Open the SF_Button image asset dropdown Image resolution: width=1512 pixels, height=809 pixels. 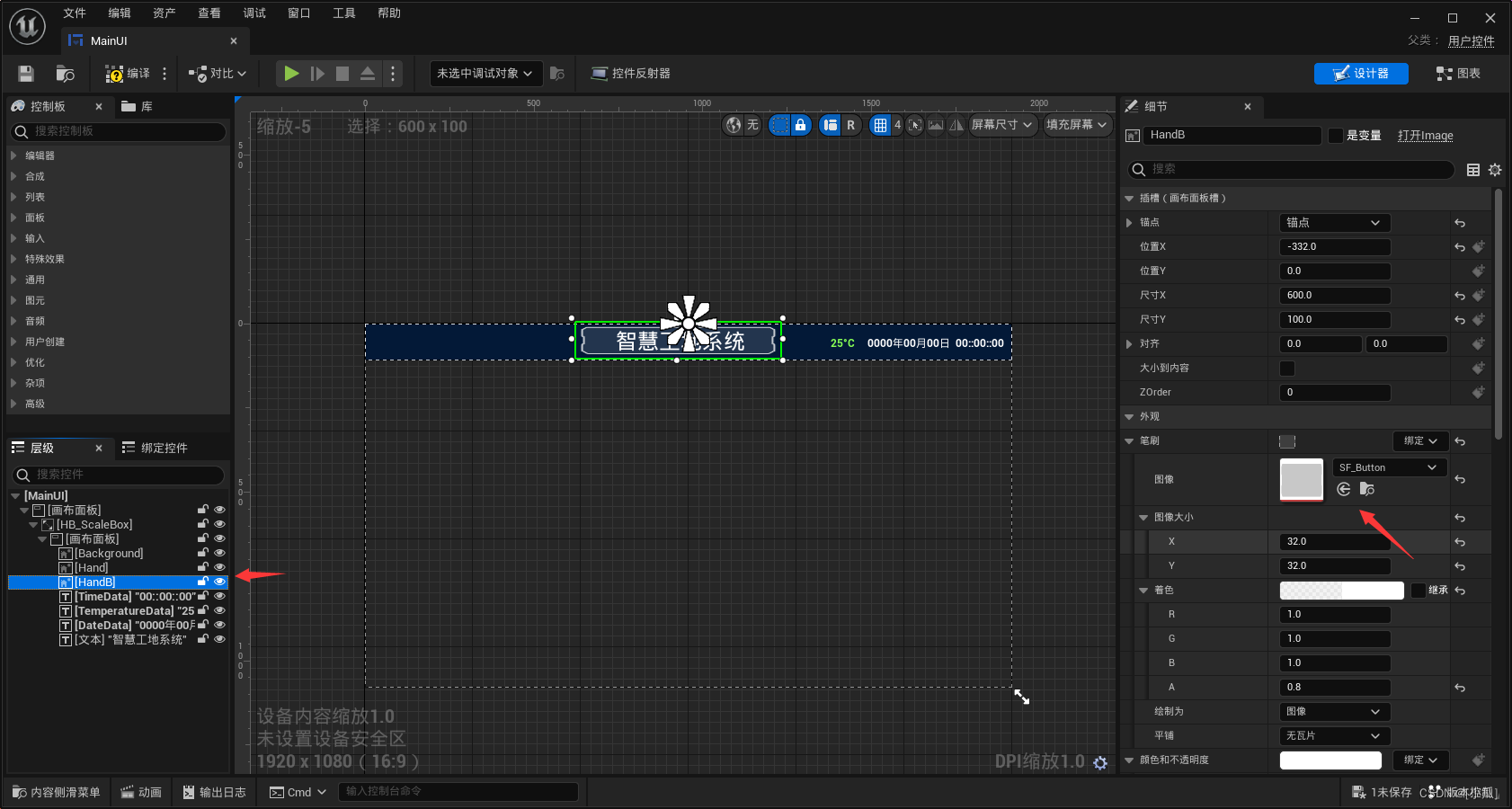[1389, 467]
